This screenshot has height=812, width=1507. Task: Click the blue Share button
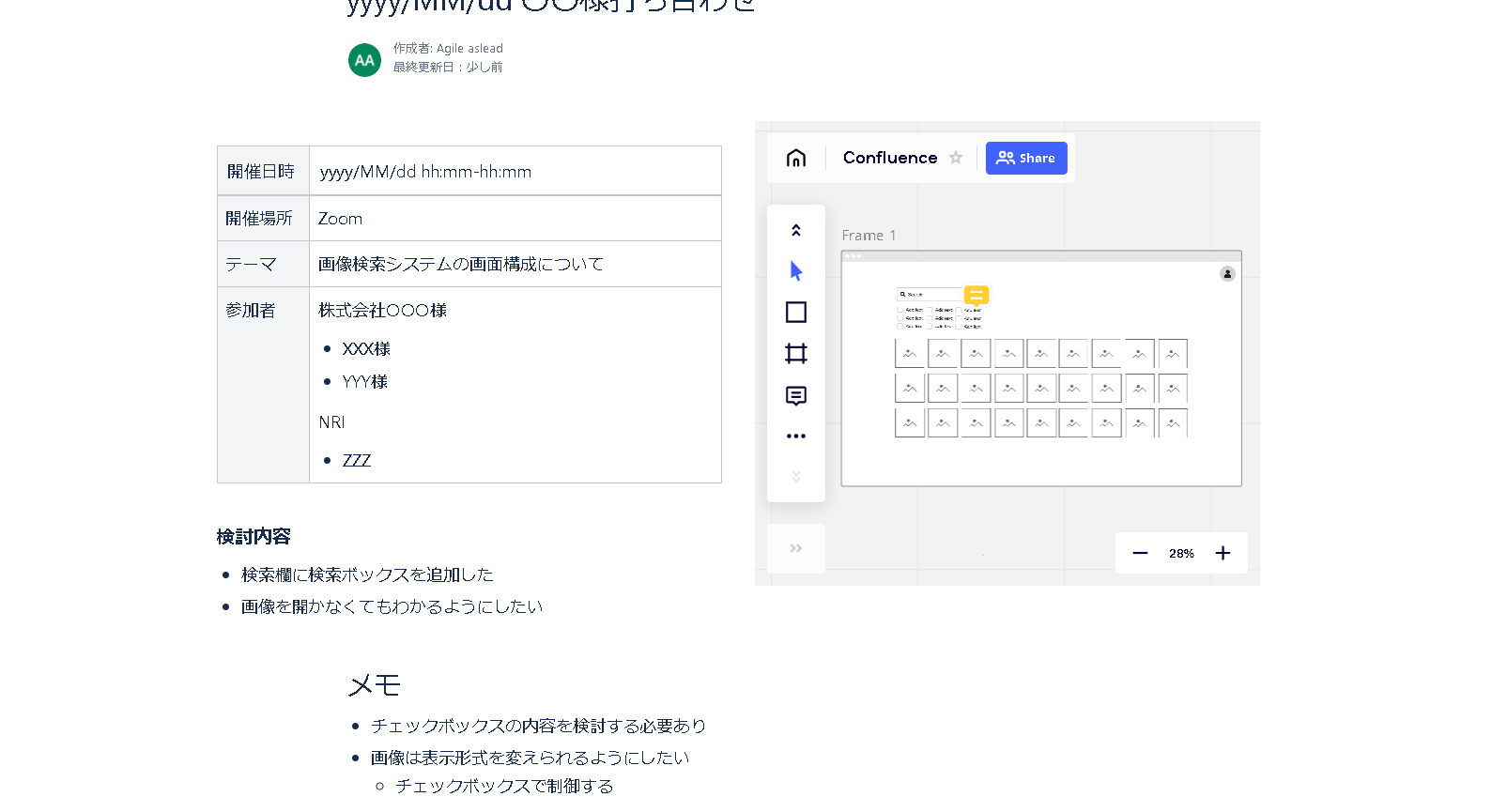click(1026, 158)
